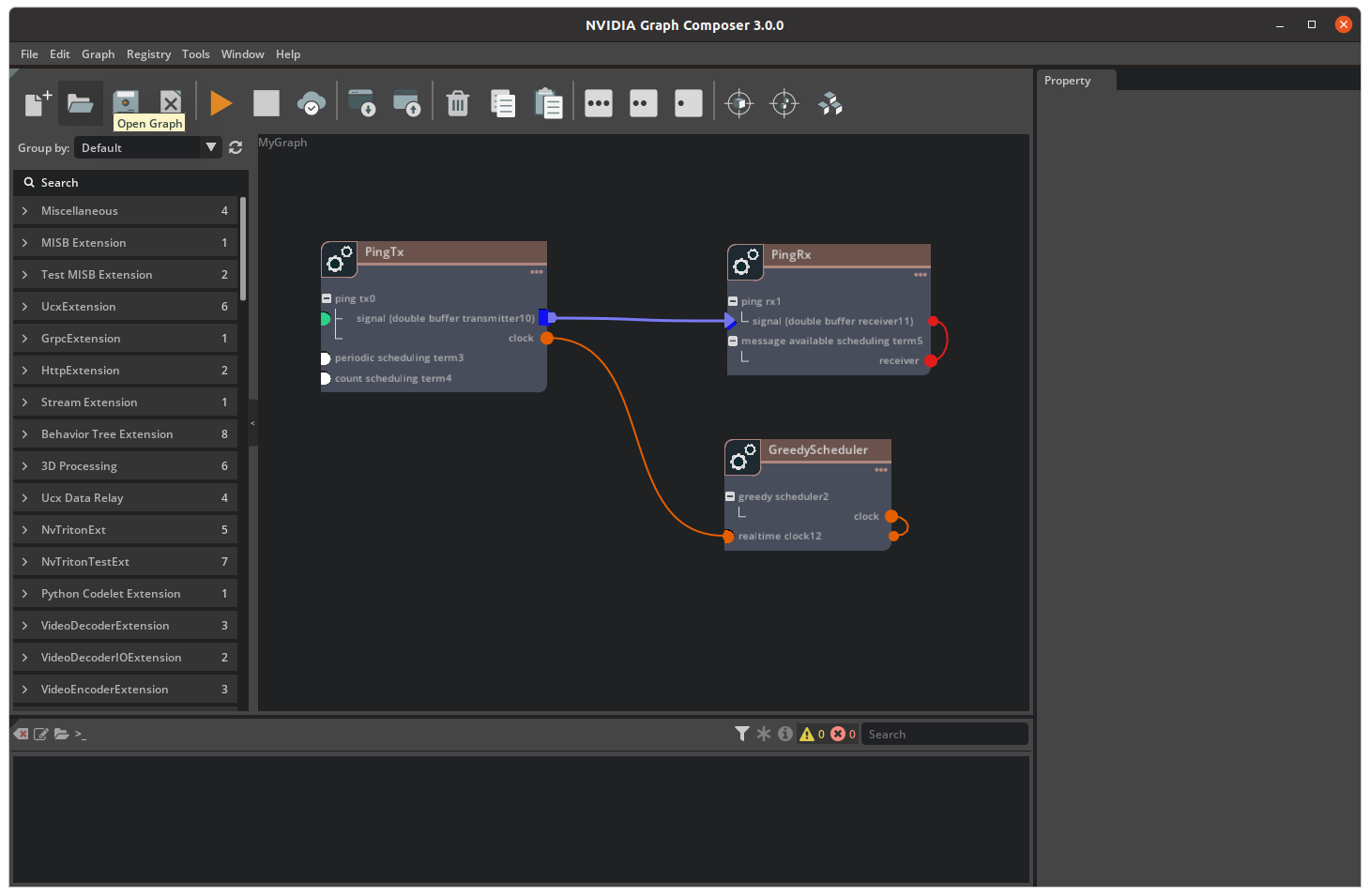Expand the MISB Extension category

click(x=126, y=242)
